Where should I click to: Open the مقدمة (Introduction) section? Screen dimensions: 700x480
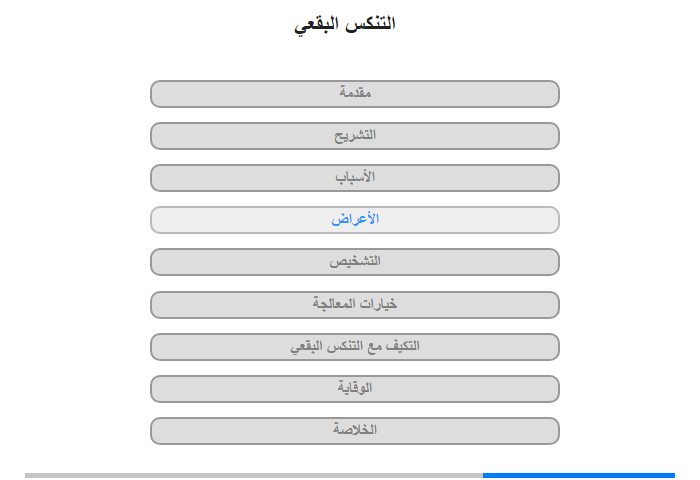(354, 94)
